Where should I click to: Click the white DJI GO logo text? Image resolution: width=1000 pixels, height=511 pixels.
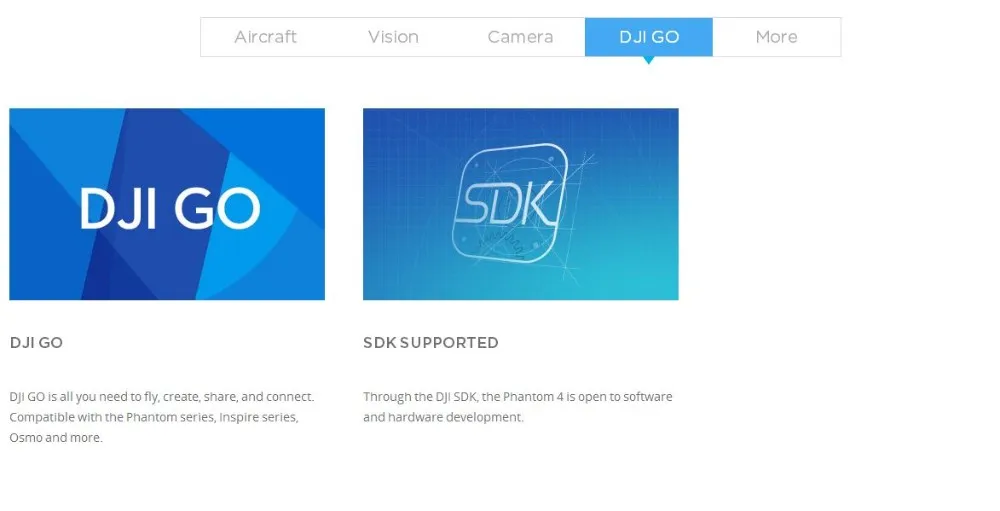click(x=170, y=208)
